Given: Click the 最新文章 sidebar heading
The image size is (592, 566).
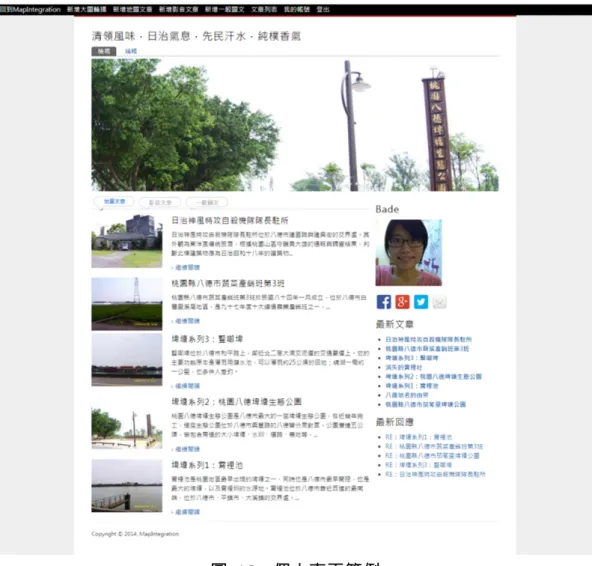Looking at the screenshot, I should (395, 324).
